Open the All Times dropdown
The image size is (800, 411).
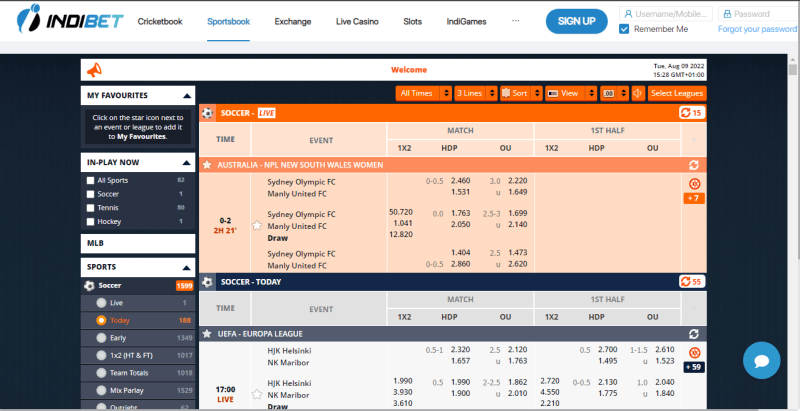click(x=423, y=93)
